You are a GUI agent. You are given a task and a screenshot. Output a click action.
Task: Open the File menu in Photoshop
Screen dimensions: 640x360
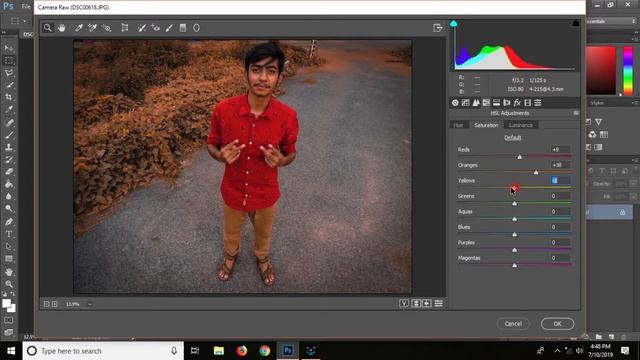(26, 6)
